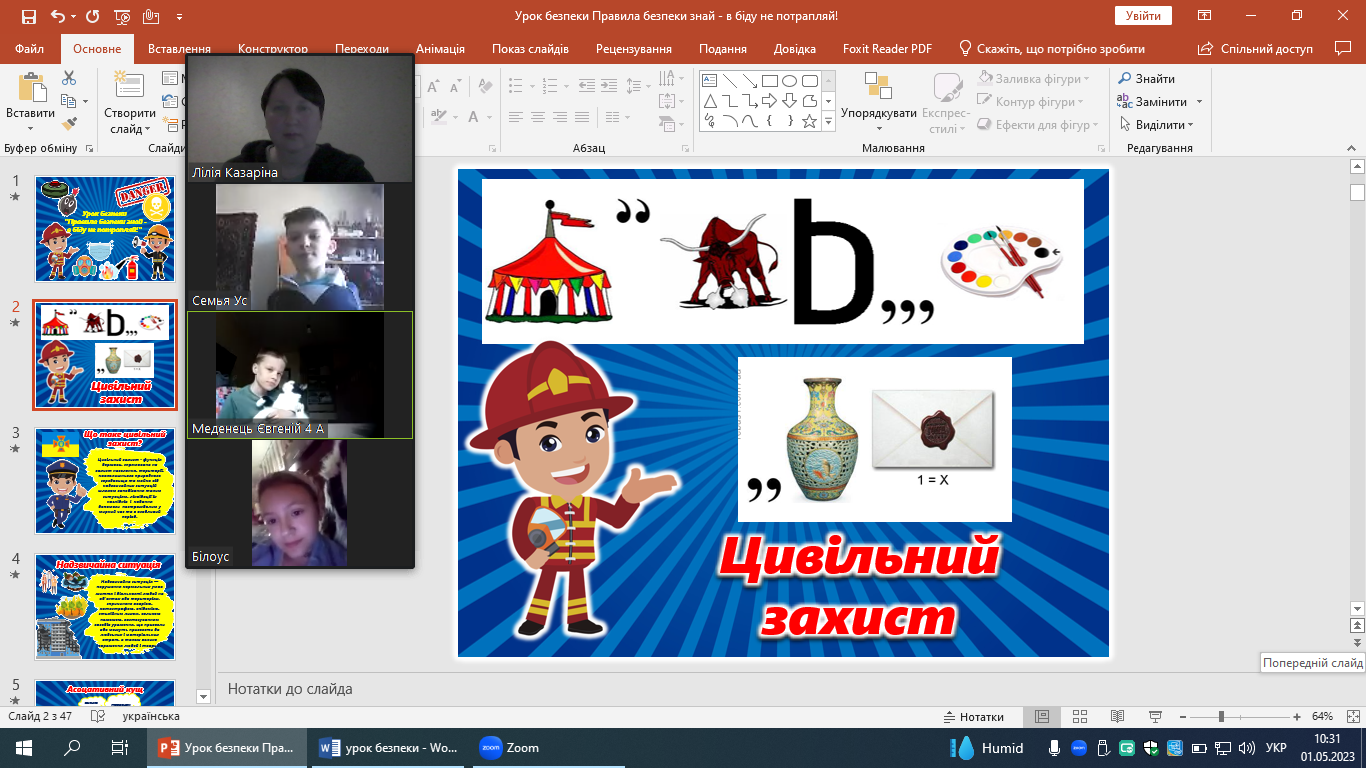This screenshot has width=1366, height=768.
Task: Click the zoom in plus button
Action: coord(1297,717)
